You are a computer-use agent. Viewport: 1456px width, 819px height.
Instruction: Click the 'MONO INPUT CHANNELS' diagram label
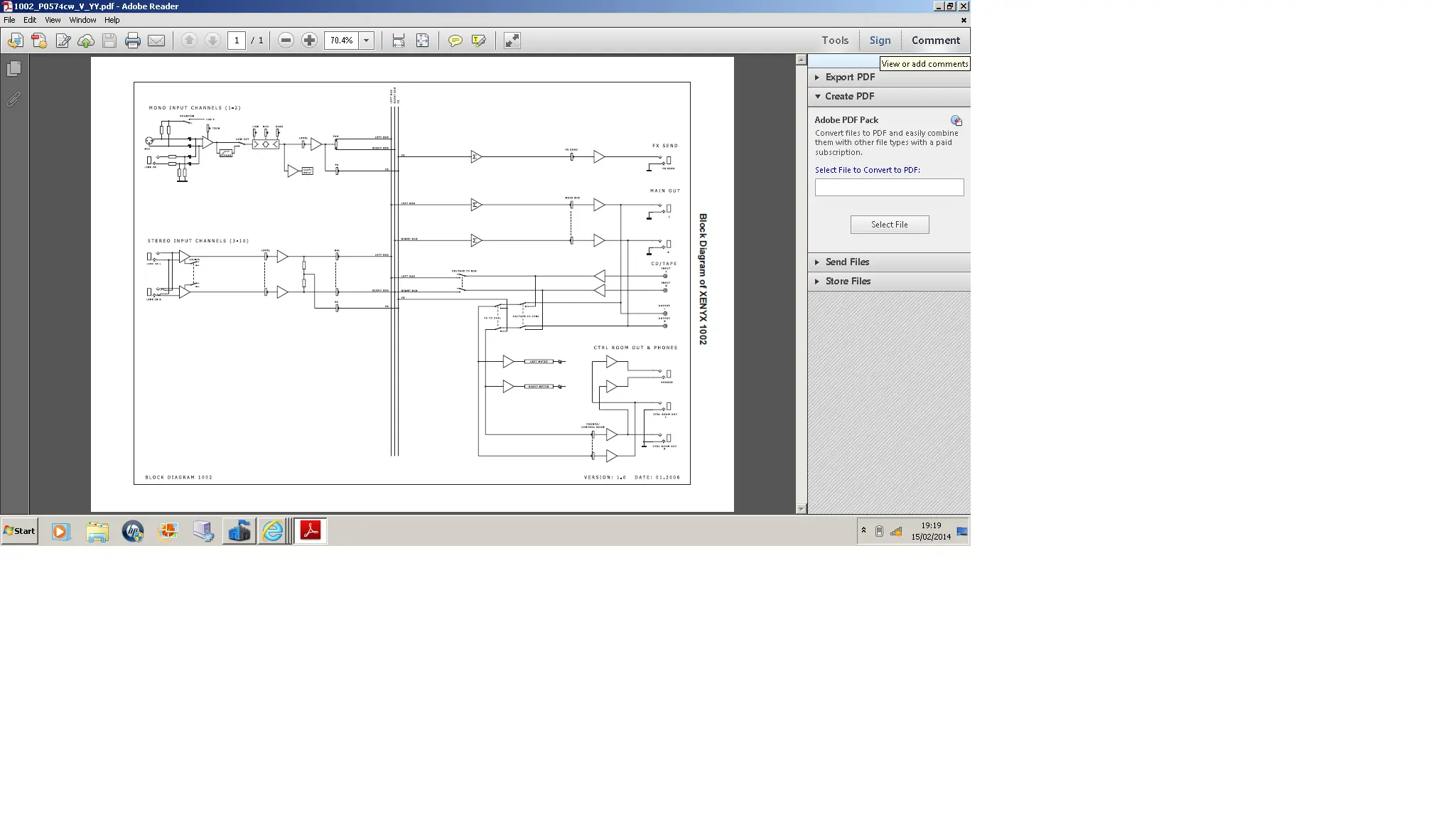195,108
